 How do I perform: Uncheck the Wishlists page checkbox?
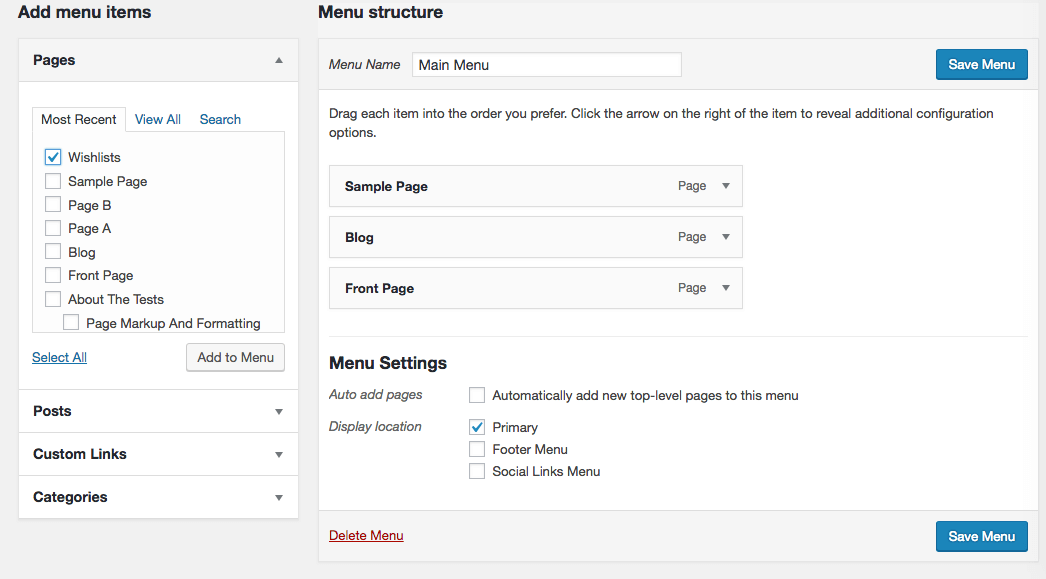point(53,157)
